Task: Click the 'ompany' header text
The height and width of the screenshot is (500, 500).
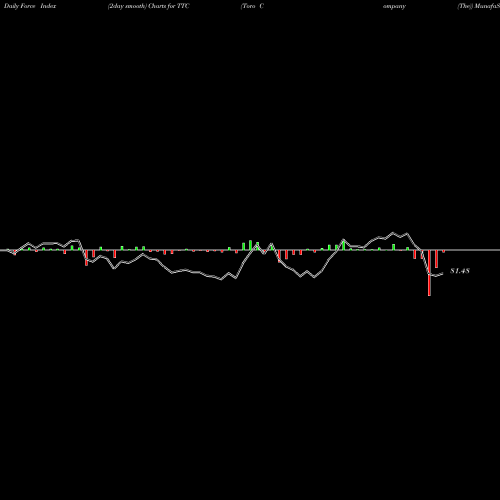Action: pyautogui.click(x=394, y=7)
